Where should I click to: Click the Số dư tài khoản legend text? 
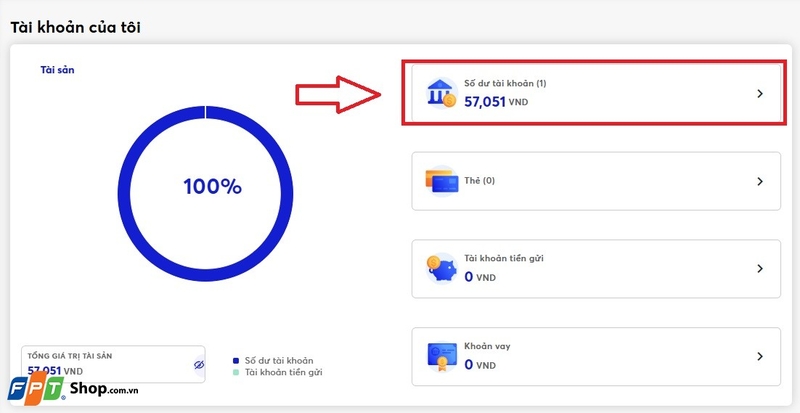point(279,360)
